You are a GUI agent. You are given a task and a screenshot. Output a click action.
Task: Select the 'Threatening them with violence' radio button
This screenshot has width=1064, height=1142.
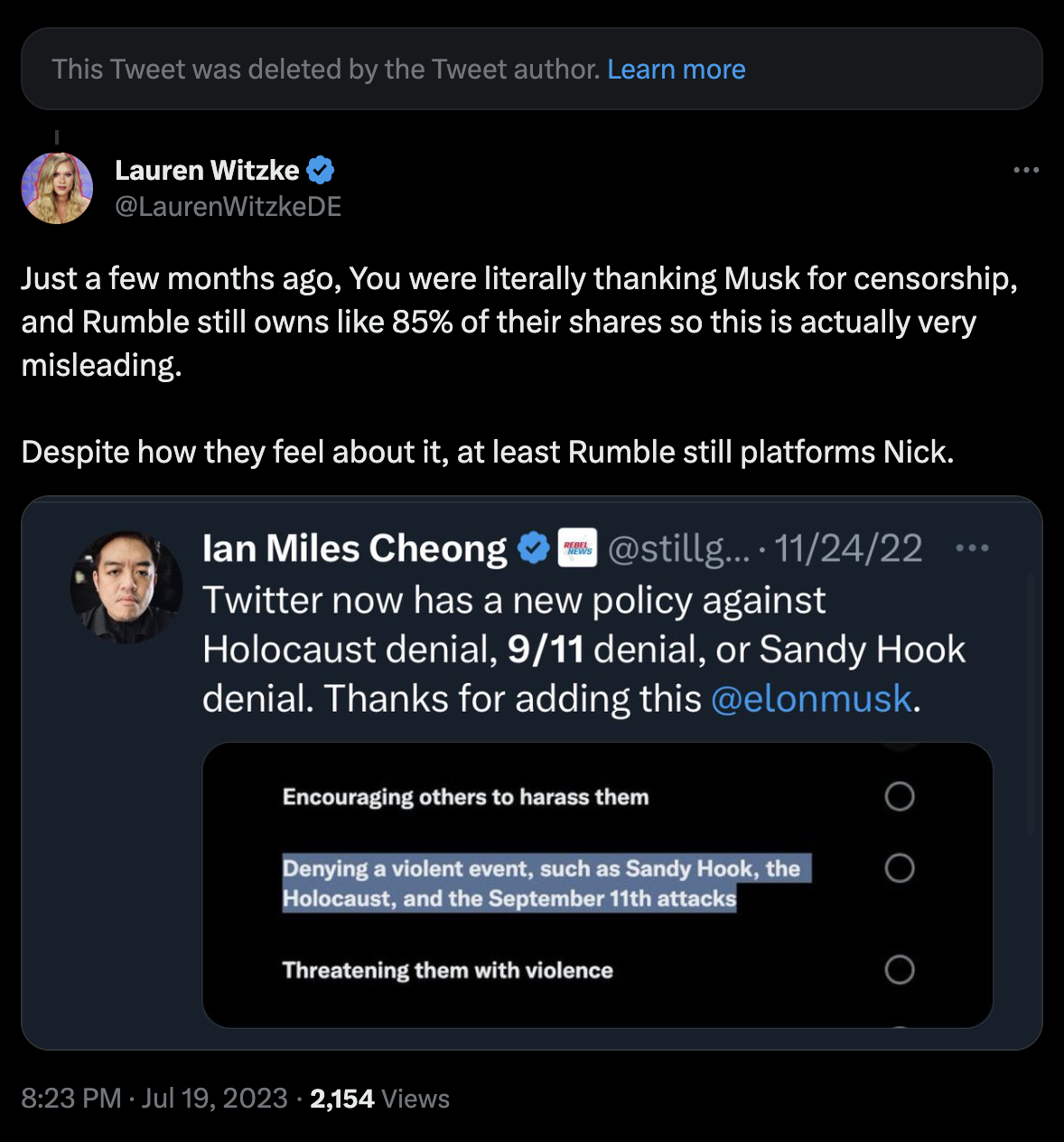coord(899,969)
